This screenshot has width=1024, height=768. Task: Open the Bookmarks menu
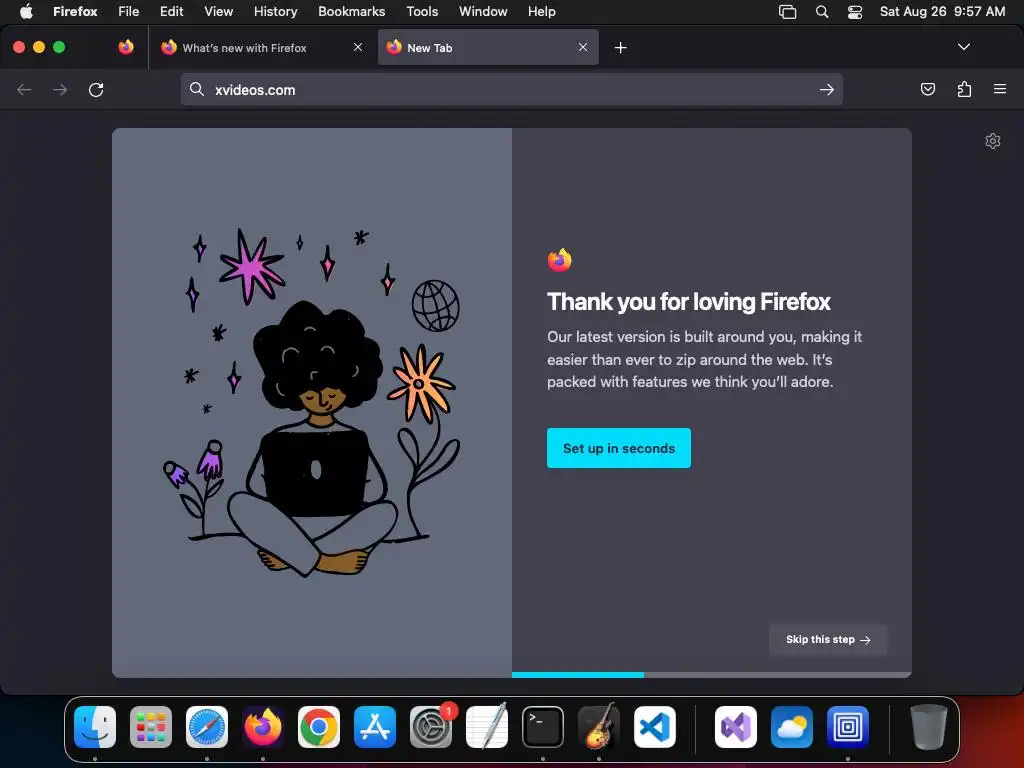351,11
